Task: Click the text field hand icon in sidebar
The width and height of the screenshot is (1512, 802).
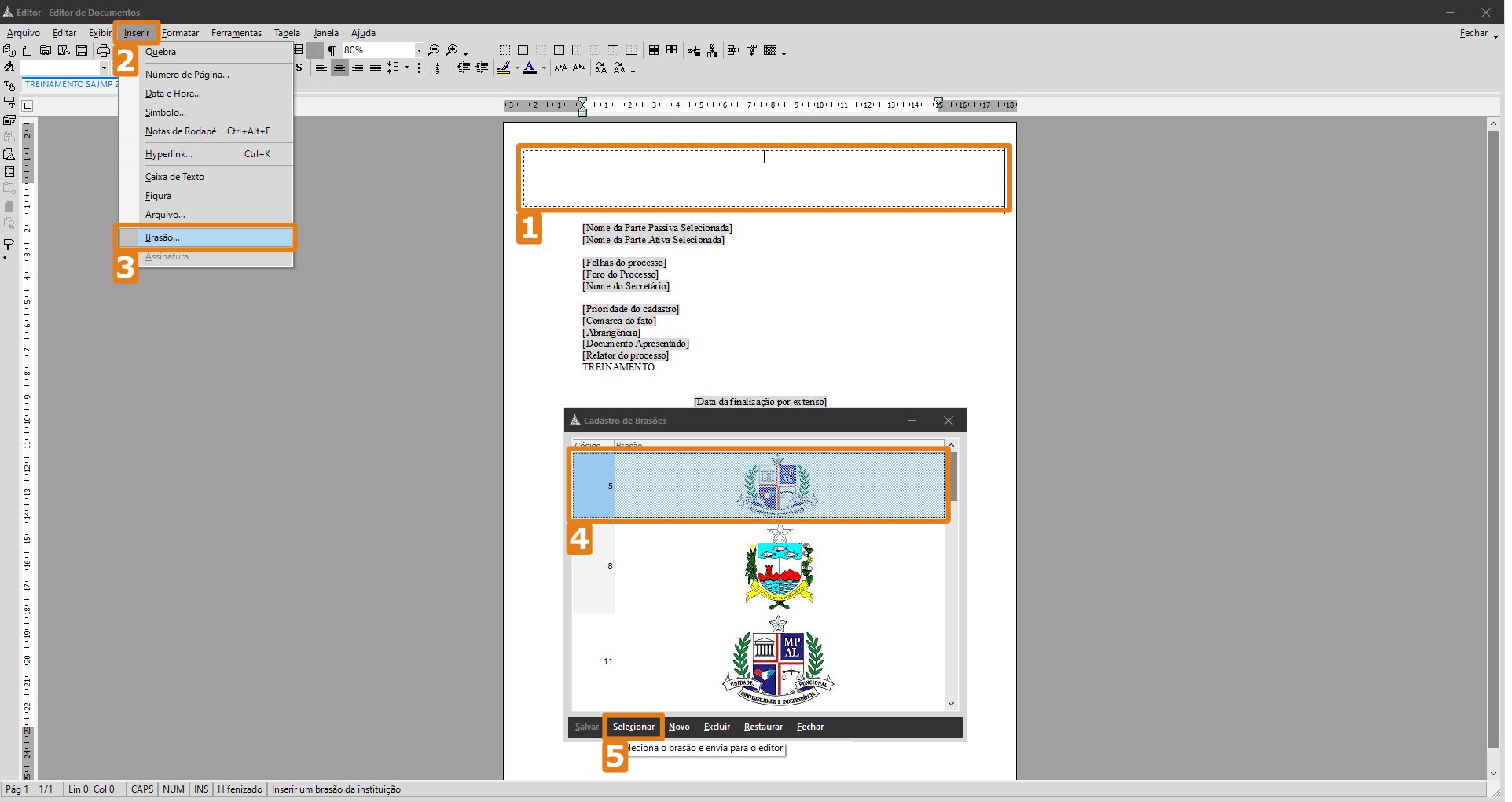Action: [x=9, y=85]
